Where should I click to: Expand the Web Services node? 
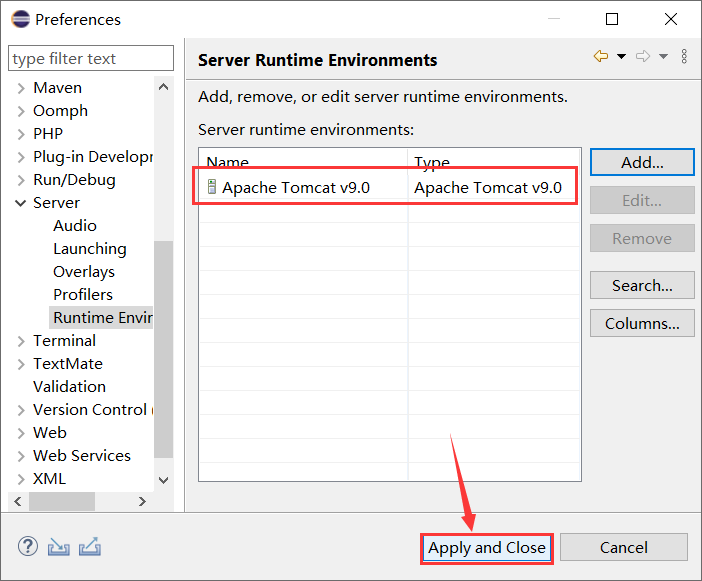21,456
